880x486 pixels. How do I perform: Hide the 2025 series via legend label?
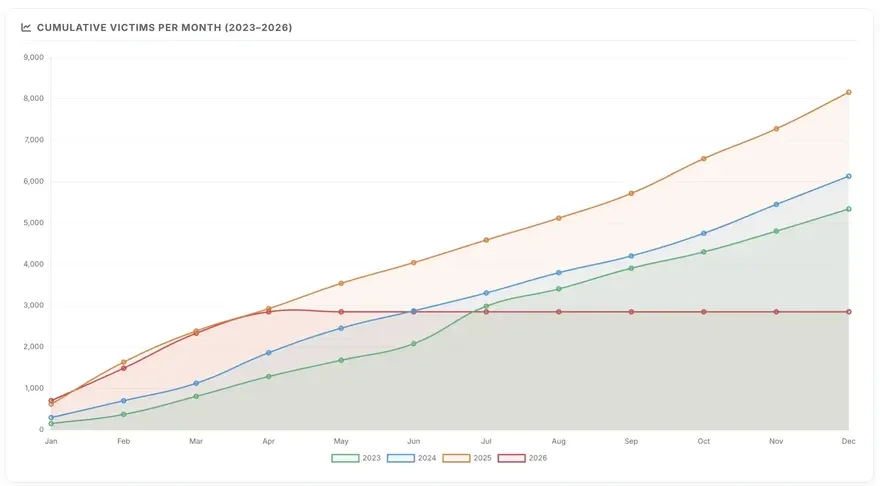(x=482, y=458)
